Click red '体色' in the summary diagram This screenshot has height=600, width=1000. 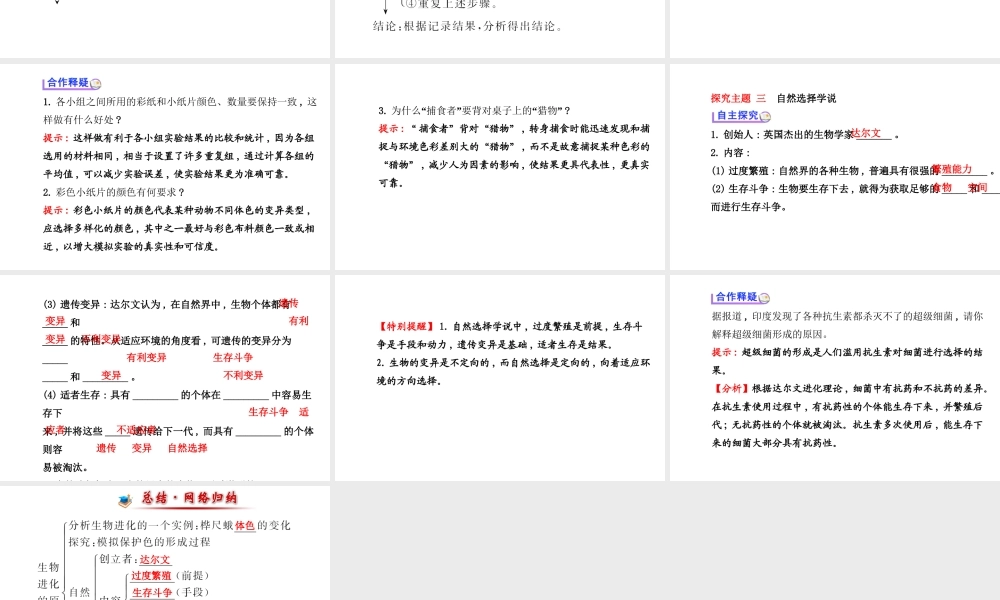(245, 525)
